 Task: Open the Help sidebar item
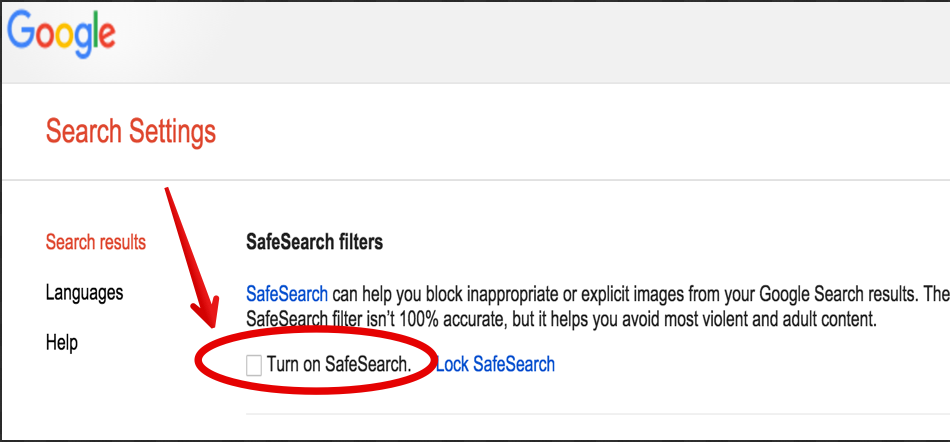(62, 343)
